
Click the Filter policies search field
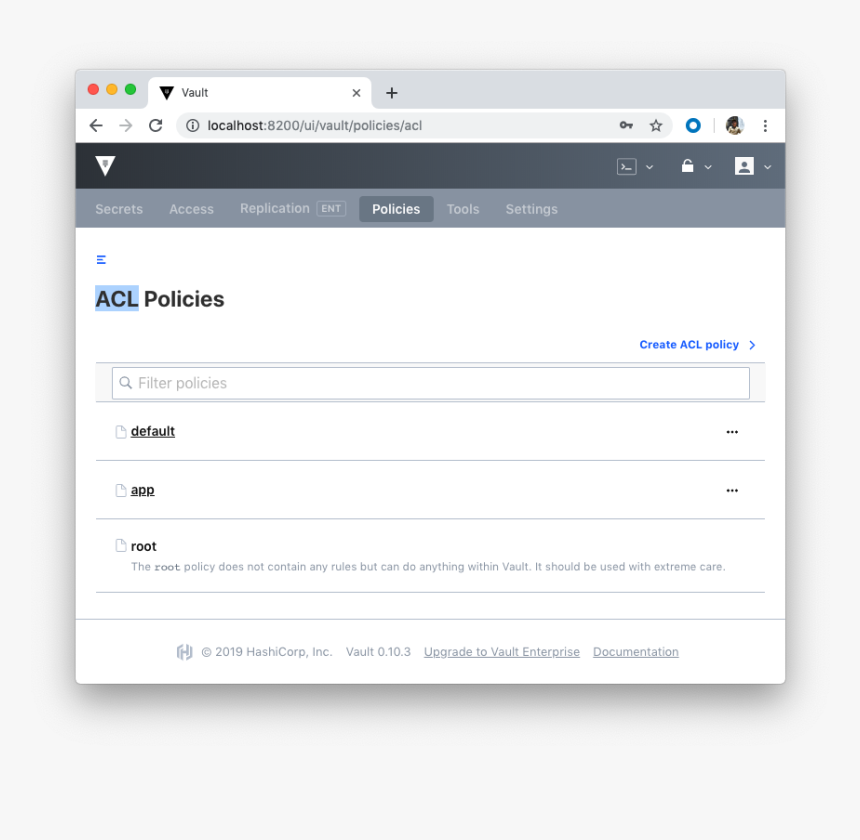430,383
